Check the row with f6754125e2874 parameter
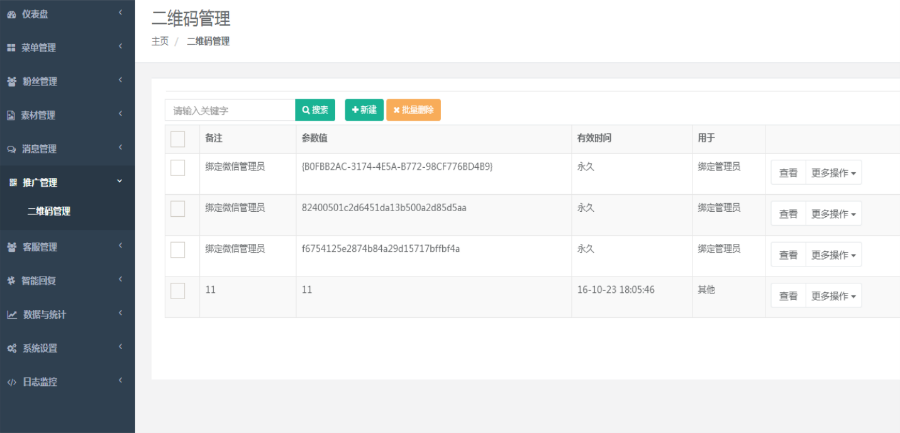The height and width of the screenshot is (433, 900). click(178, 250)
